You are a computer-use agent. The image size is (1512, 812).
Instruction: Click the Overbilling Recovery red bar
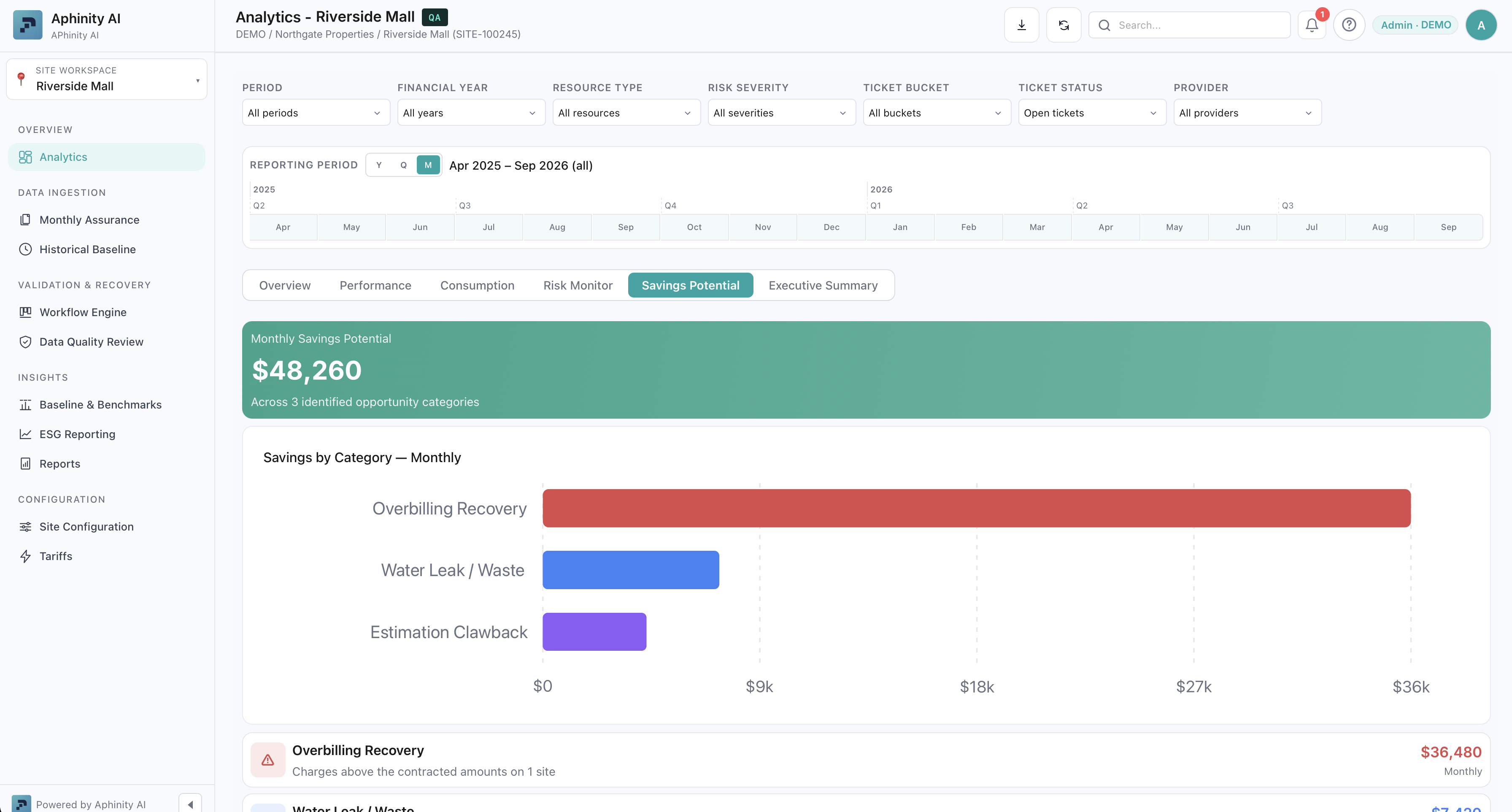[976, 508]
